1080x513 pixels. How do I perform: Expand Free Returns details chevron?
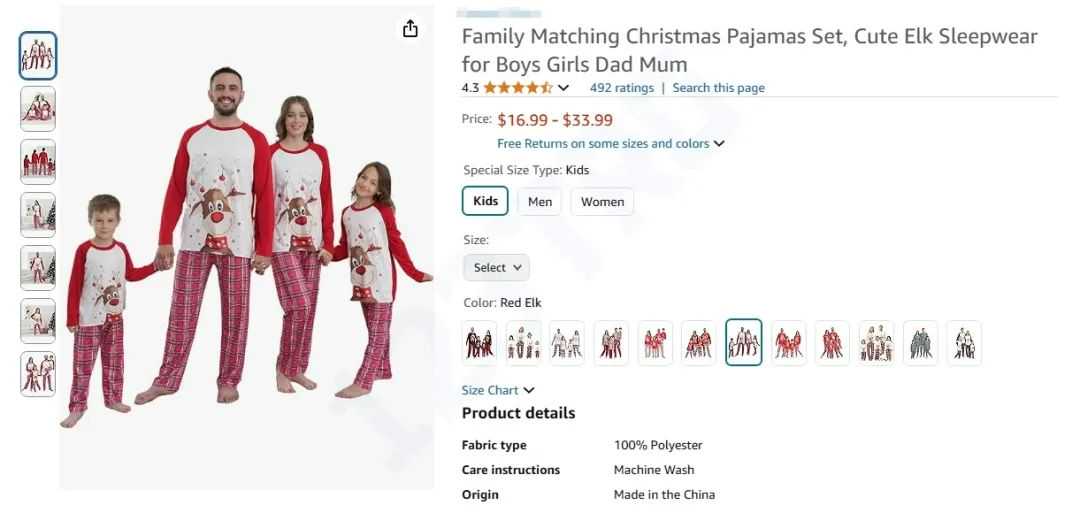click(719, 144)
